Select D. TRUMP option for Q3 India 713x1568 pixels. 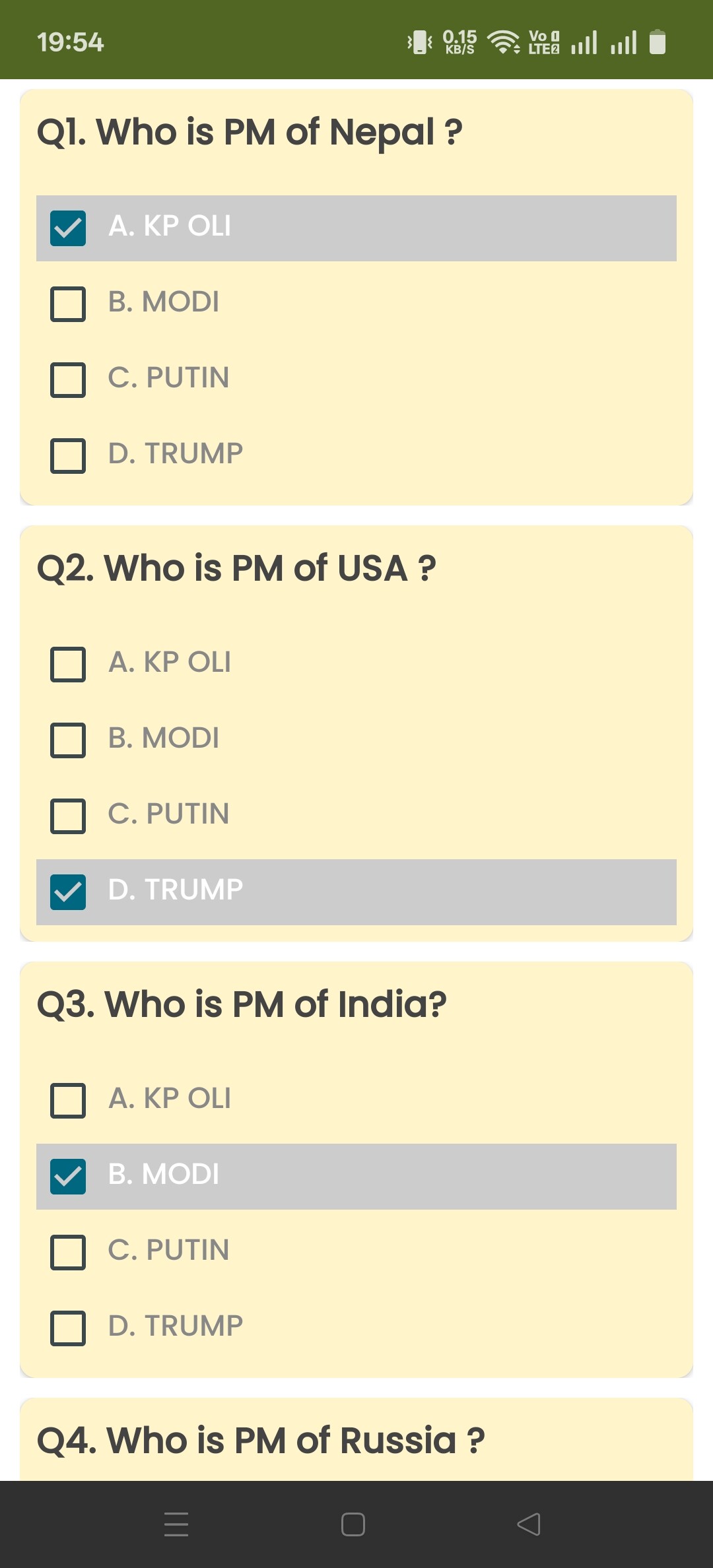tap(176, 1326)
